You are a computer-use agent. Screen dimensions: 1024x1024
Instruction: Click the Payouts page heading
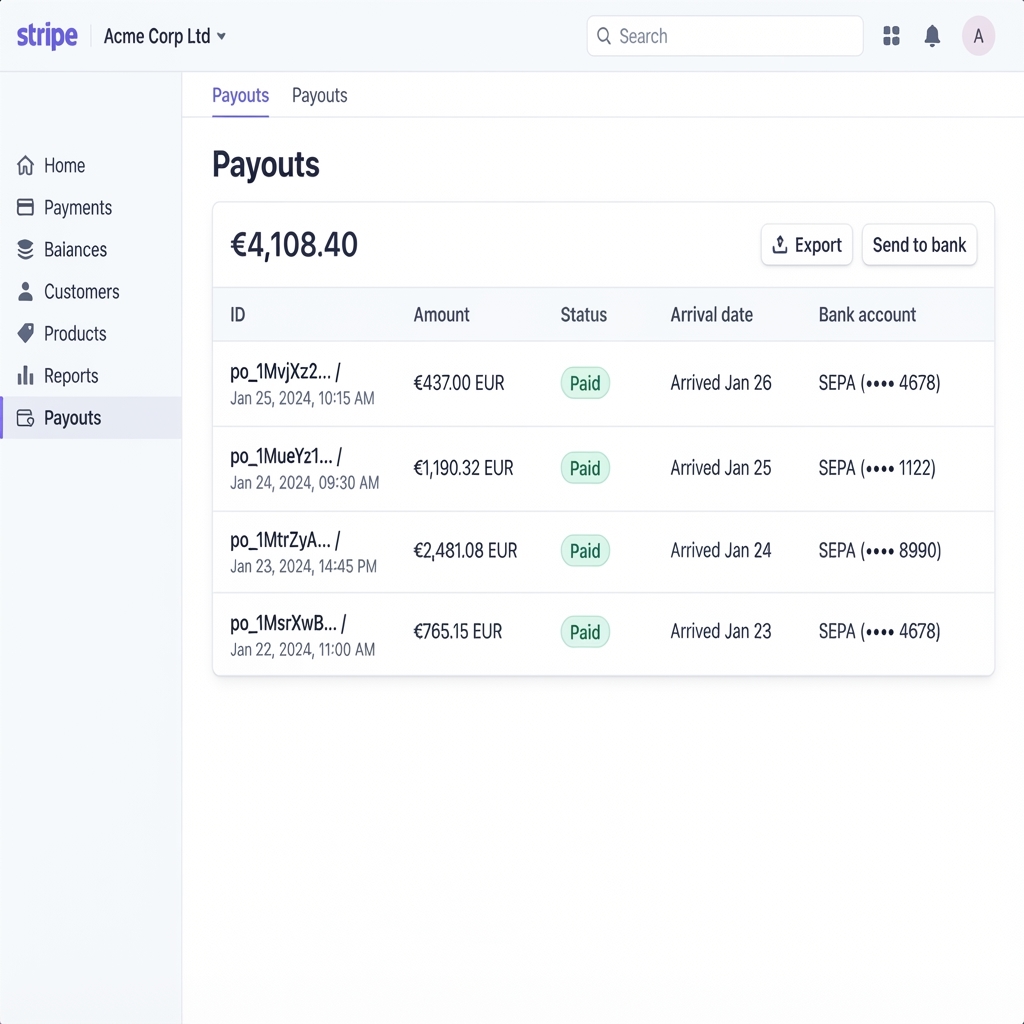point(266,165)
